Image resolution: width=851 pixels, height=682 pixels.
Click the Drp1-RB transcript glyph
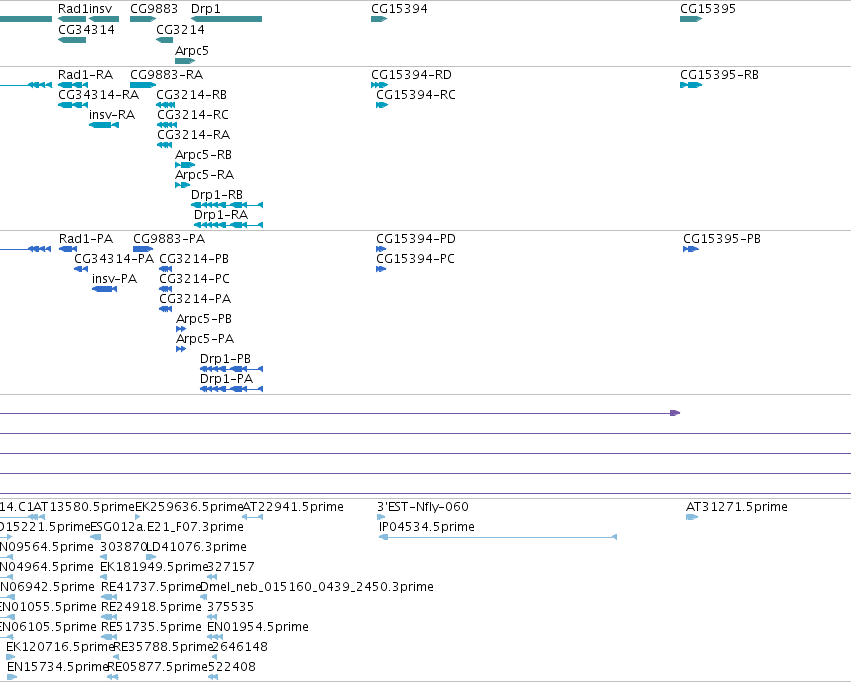pos(227,205)
